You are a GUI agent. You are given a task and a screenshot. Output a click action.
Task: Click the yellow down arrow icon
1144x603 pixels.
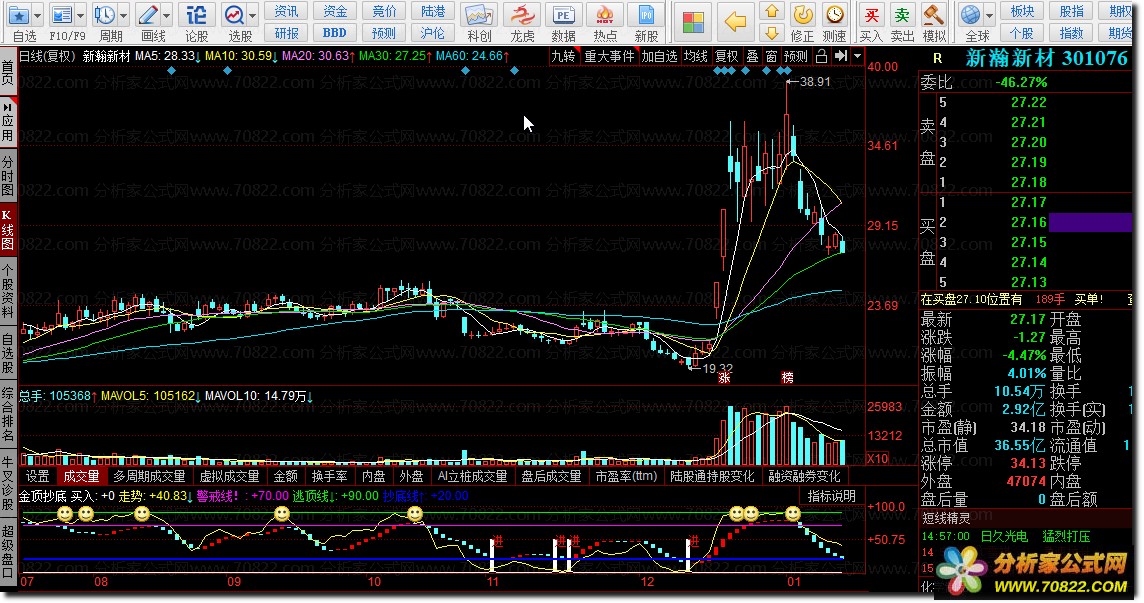[772, 33]
